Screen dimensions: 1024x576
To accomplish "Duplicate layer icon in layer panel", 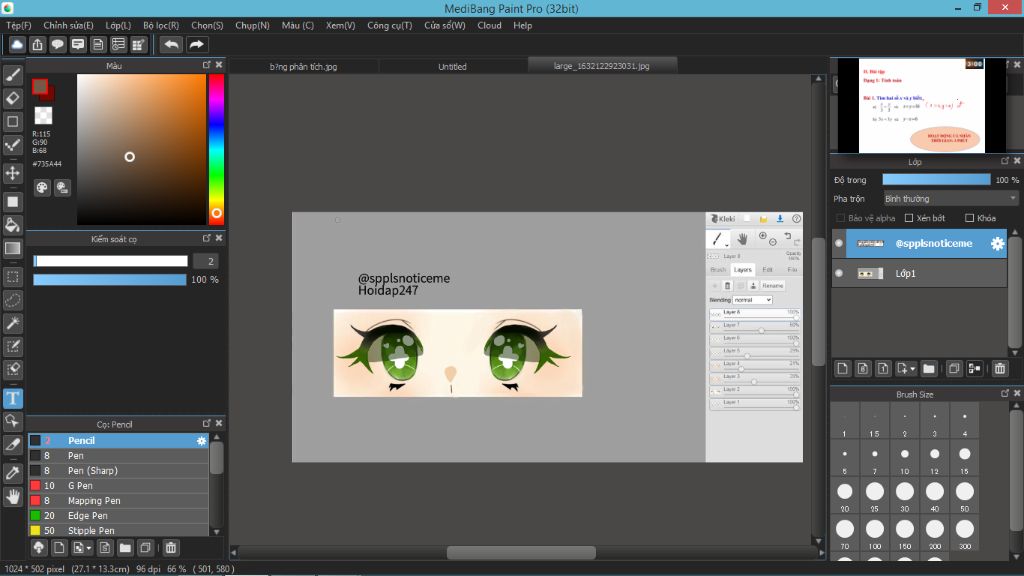I will tap(953, 369).
